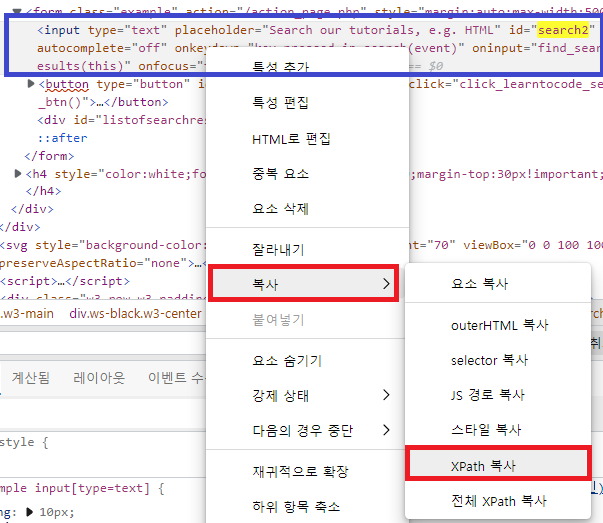Choose '잘라내기' menu item
603x523 pixels.
click(x=307, y=249)
